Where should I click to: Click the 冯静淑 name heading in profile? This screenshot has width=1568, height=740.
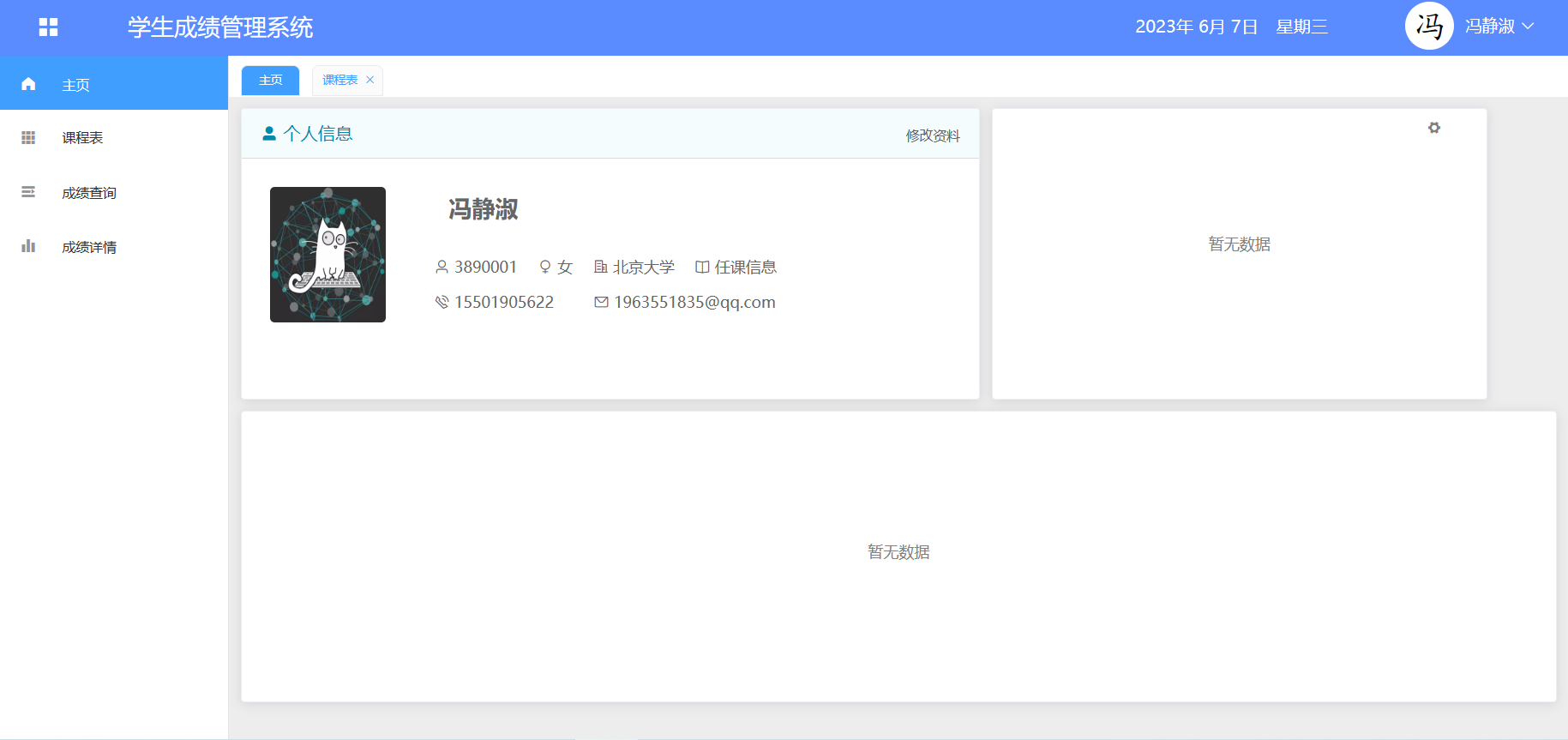click(x=484, y=209)
